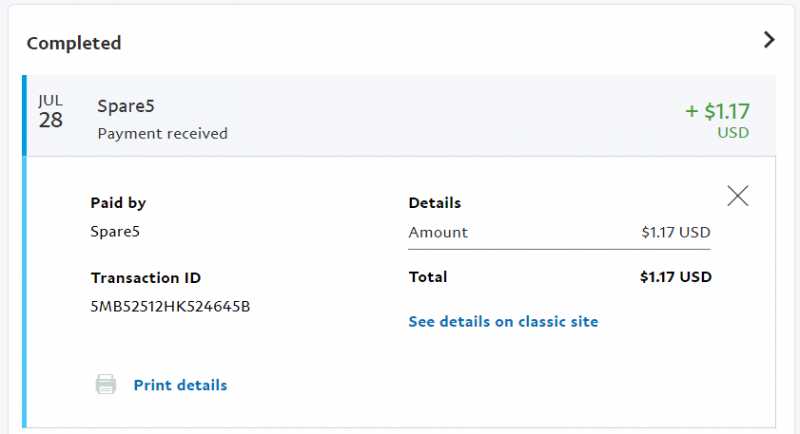
Task: Click the $1.17 USD Amount value
Action: (676, 232)
